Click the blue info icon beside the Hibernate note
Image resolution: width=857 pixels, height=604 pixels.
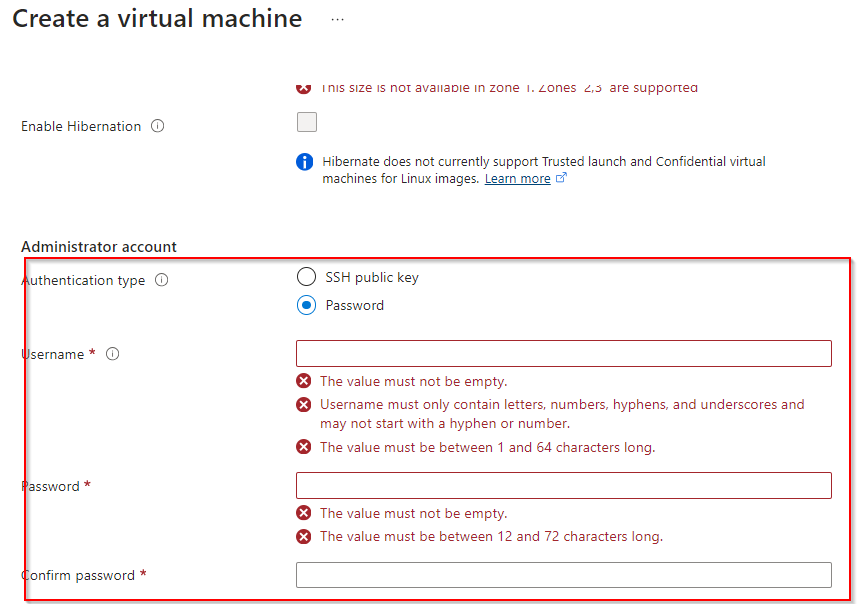[x=305, y=162]
